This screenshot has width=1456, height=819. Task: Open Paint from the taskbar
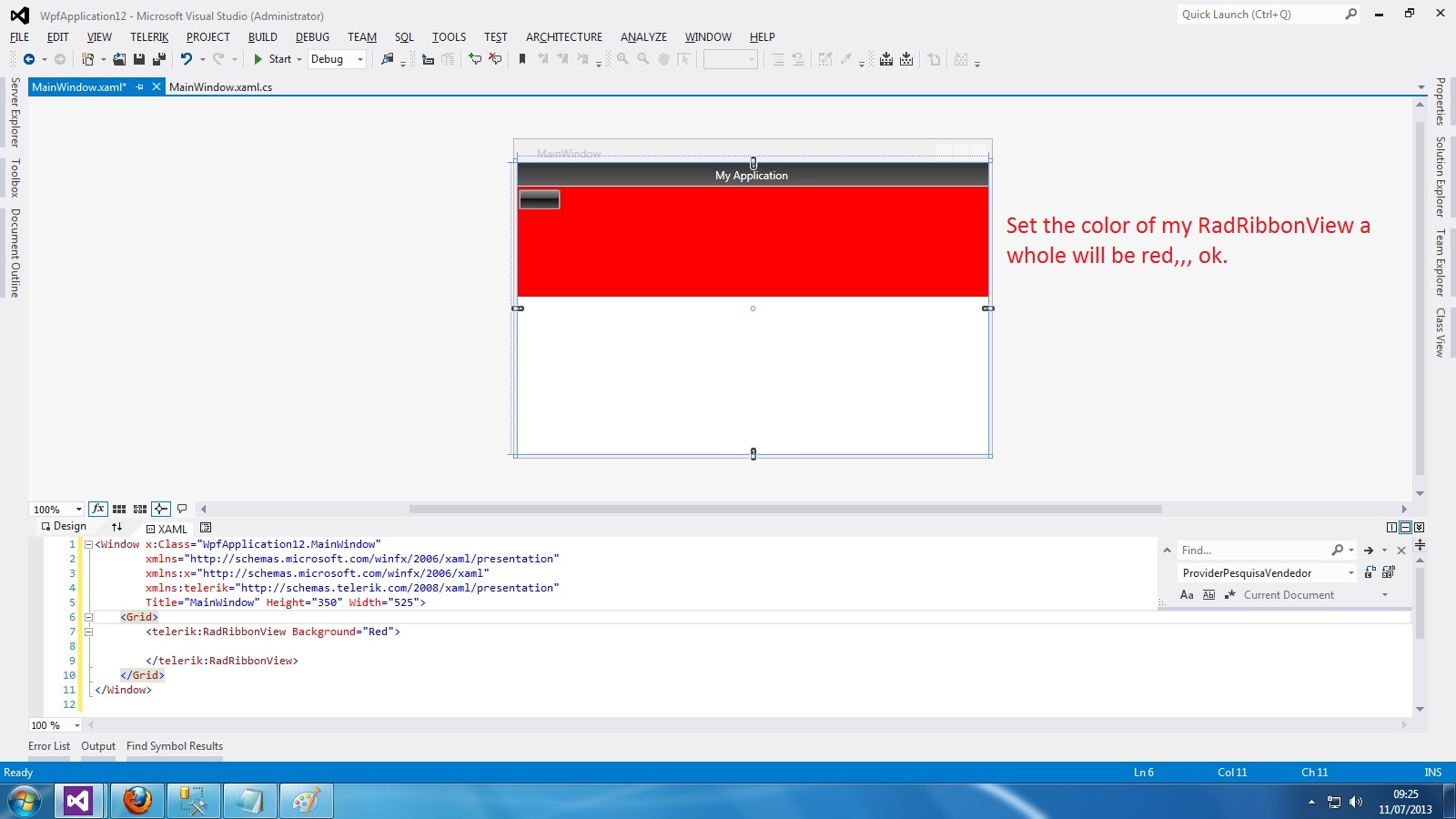coord(307,801)
